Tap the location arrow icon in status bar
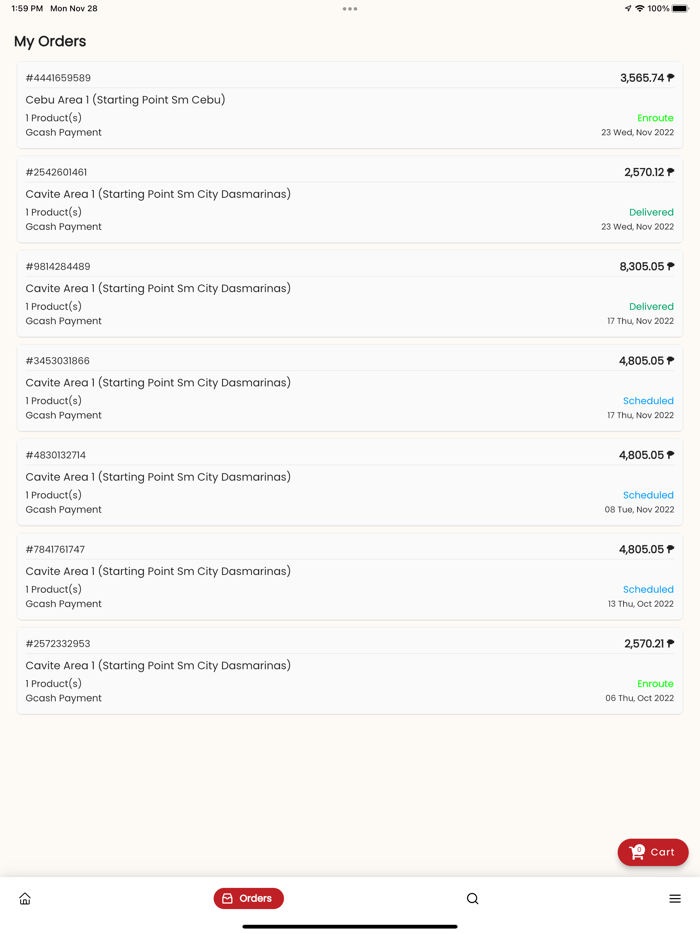This screenshot has height=934, width=700. pos(626,8)
